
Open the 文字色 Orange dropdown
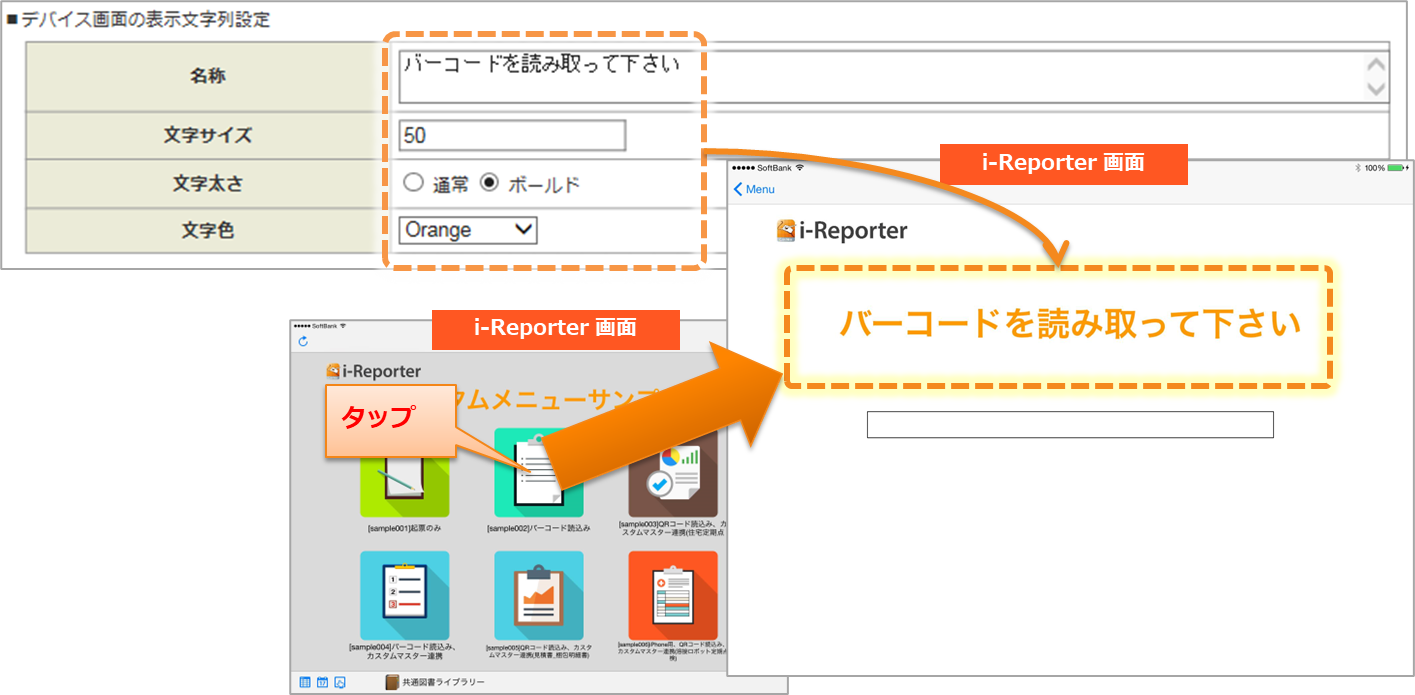click(x=467, y=230)
